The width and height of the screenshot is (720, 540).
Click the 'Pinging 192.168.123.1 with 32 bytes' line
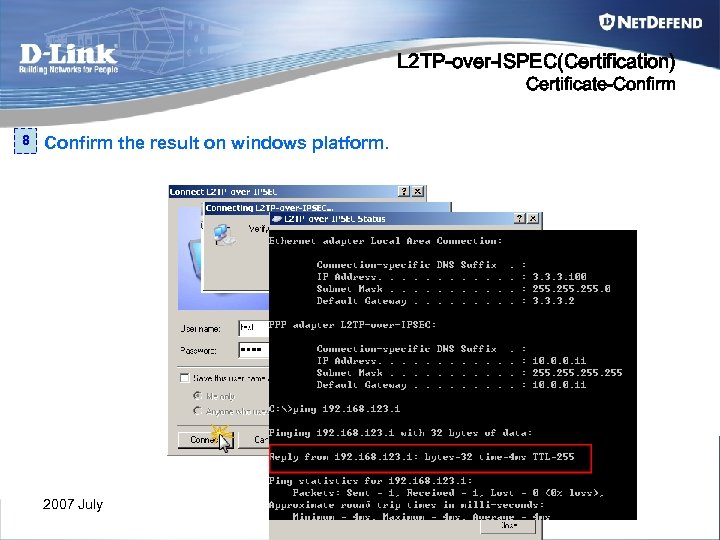(400, 433)
